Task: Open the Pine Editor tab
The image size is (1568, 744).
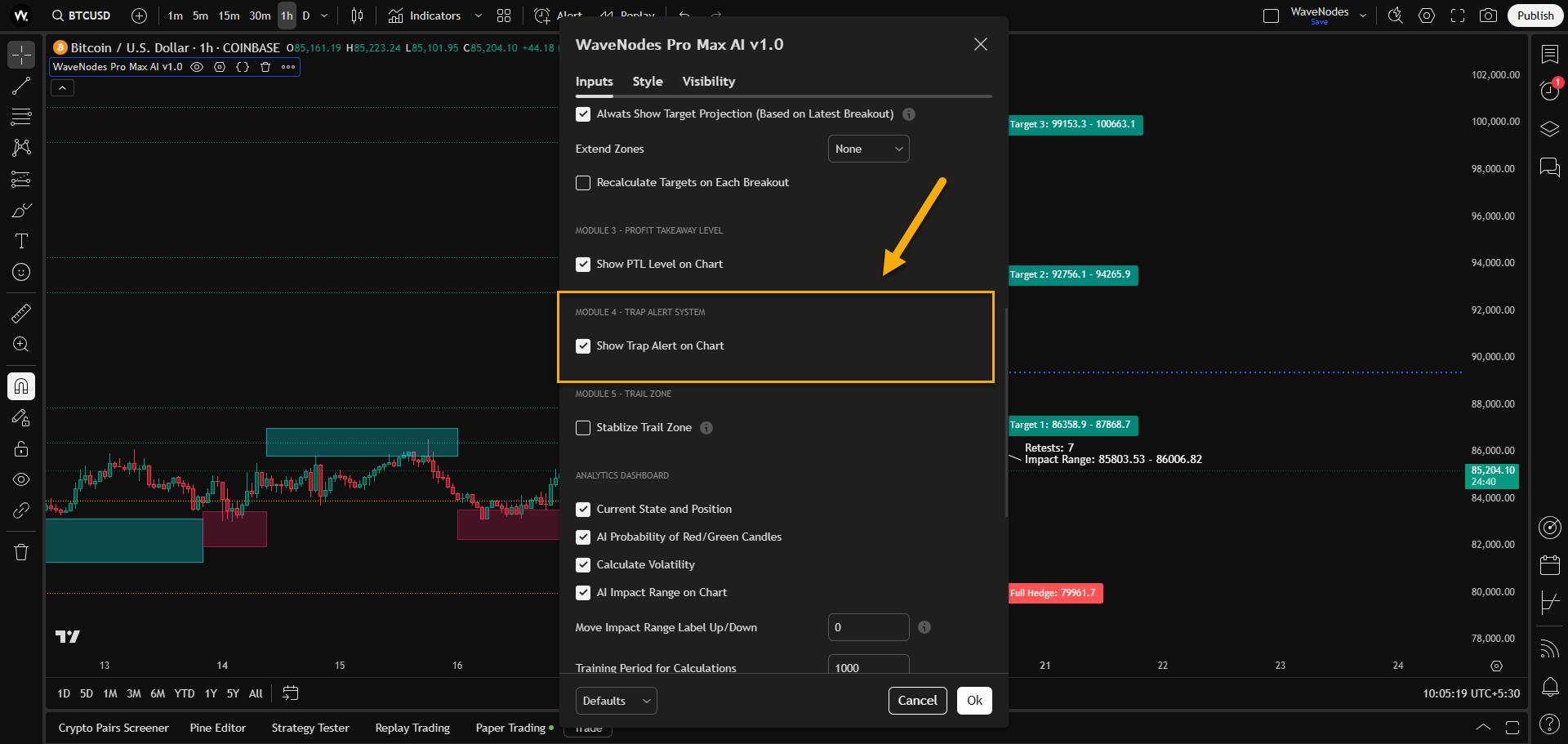Action: point(217,727)
